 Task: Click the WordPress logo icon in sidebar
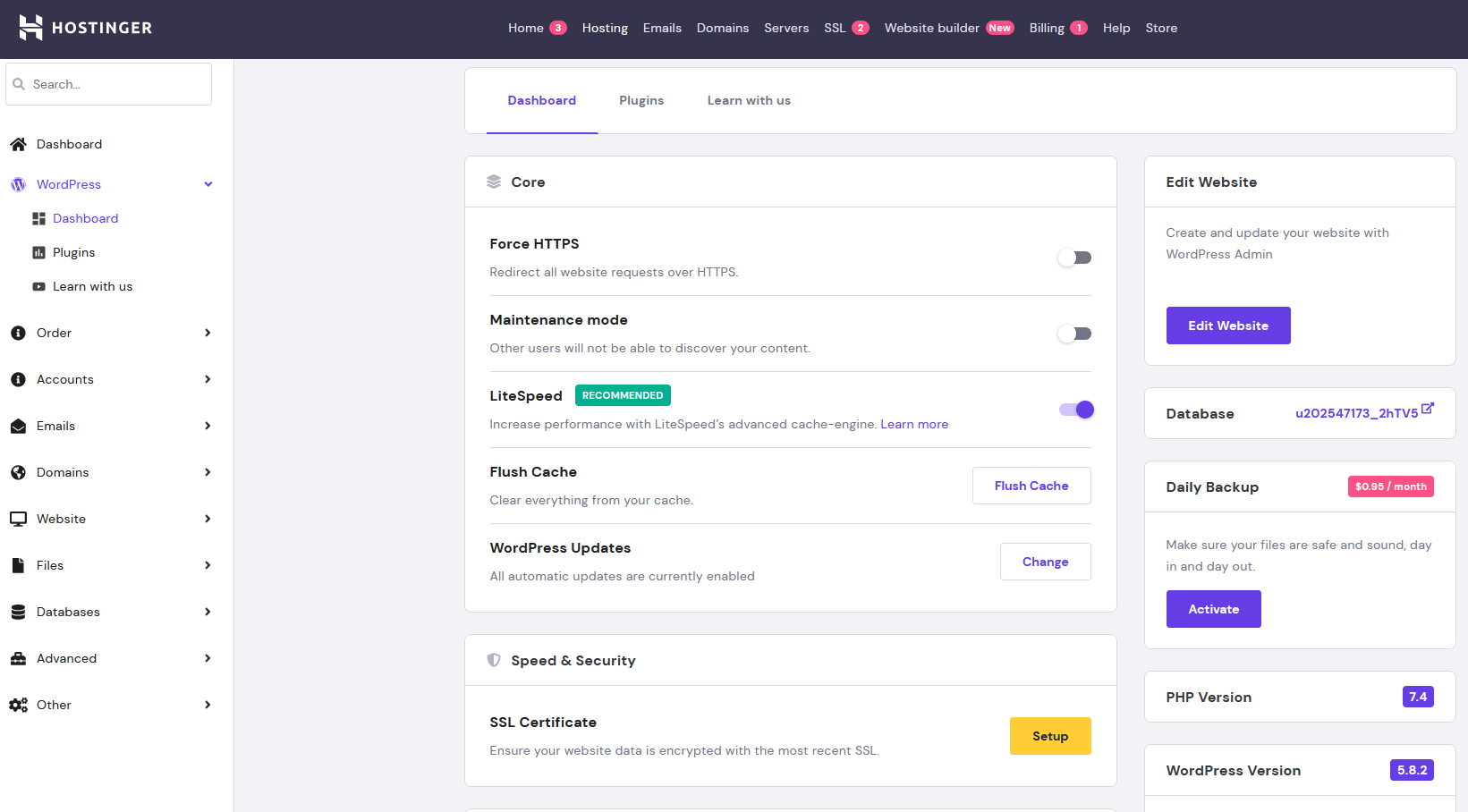click(x=18, y=184)
